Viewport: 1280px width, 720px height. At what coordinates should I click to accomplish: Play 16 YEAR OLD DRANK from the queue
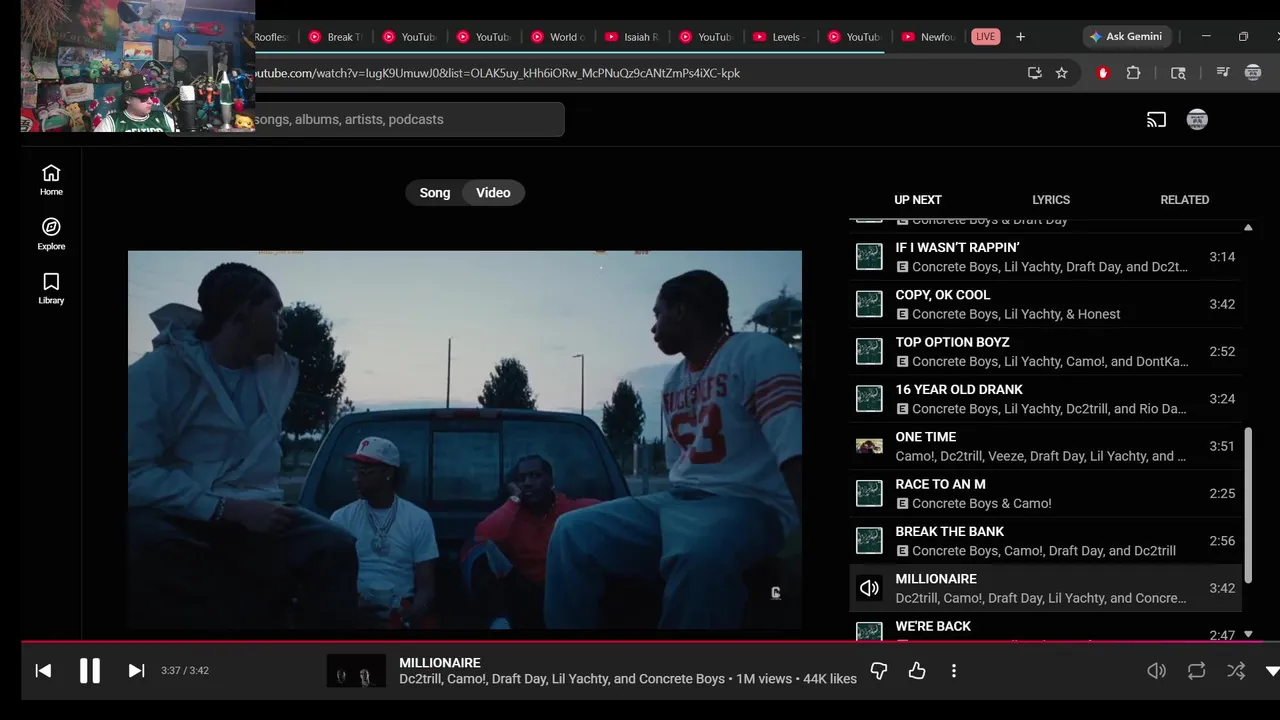pos(1045,399)
